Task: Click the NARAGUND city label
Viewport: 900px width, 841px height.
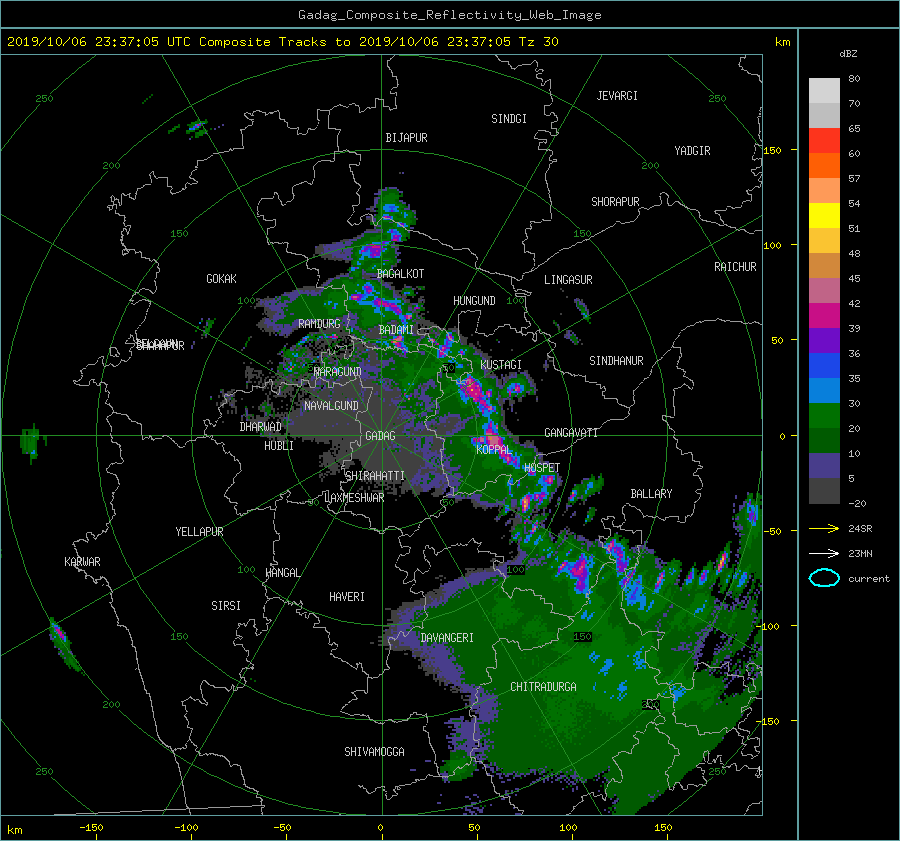Action: pyautogui.click(x=338, y=372)
